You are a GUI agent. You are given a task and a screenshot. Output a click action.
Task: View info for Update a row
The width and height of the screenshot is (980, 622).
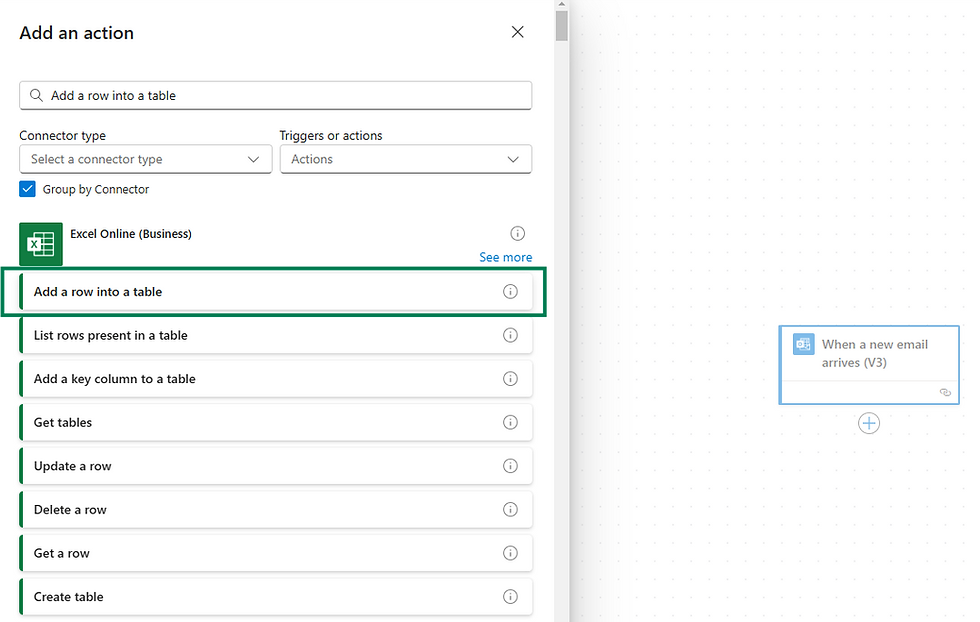[510, 466]
